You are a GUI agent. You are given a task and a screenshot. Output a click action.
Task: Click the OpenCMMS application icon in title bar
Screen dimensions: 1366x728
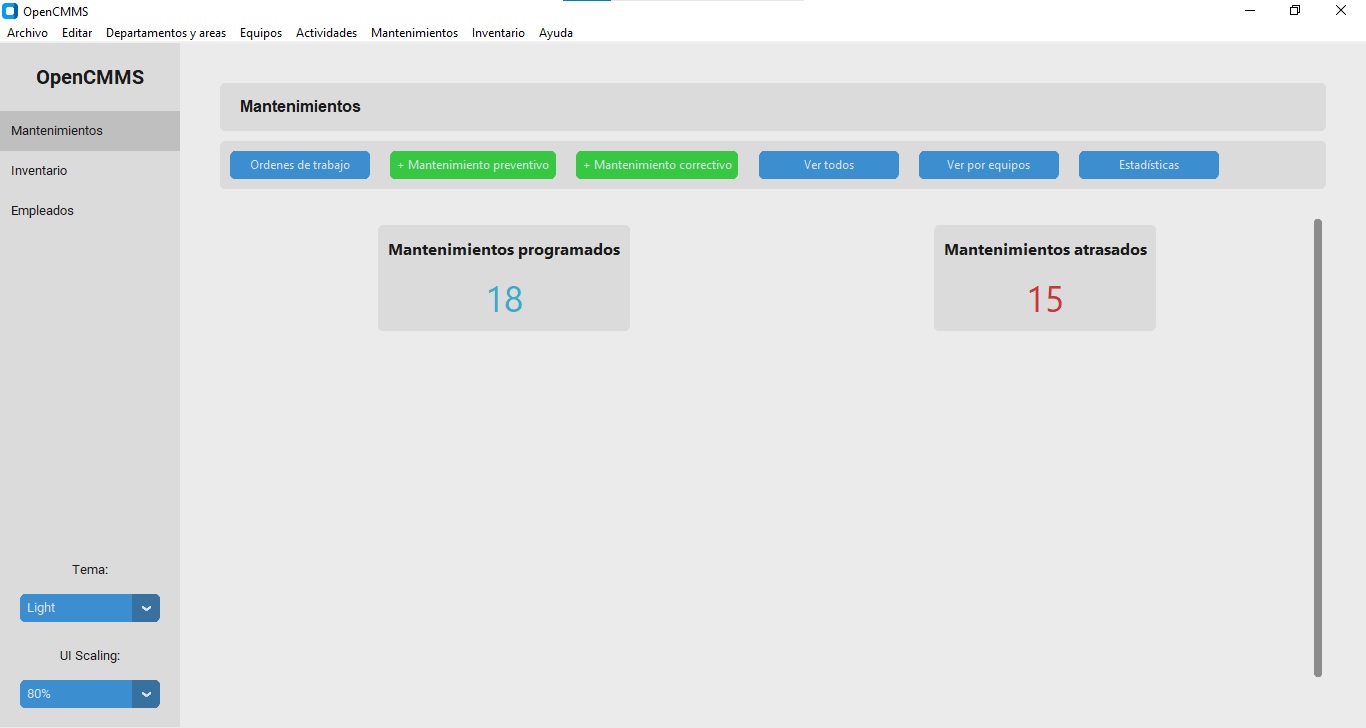10,10
